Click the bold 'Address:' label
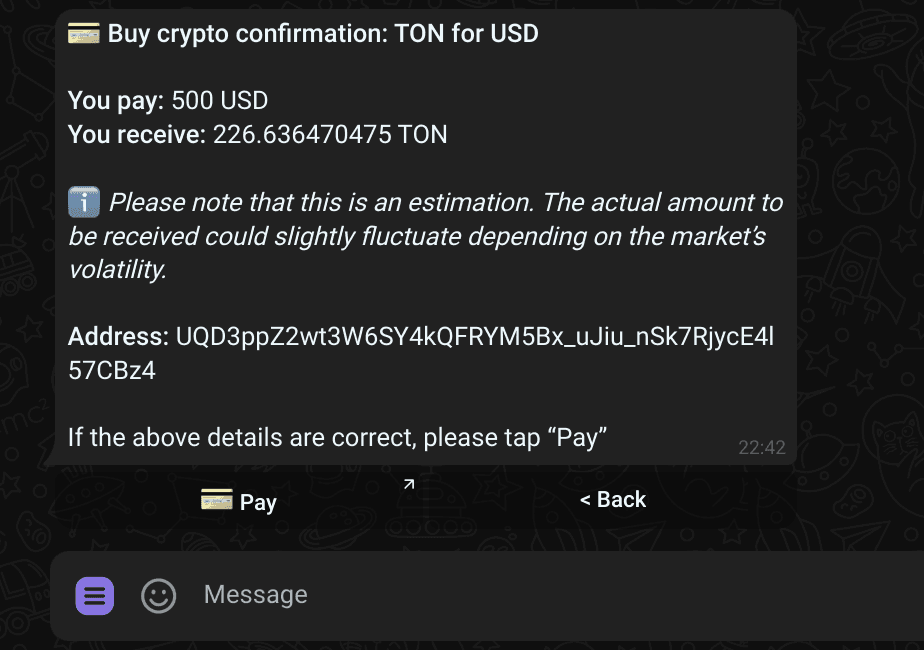 (118, 336)
